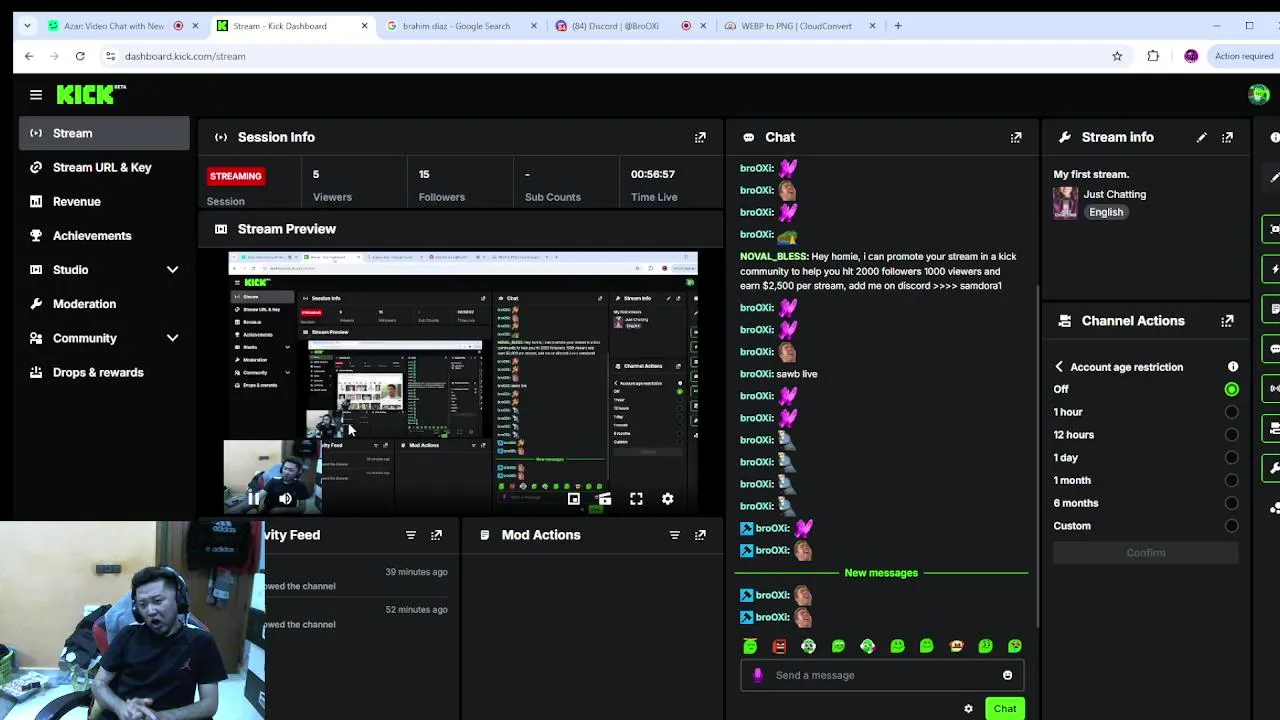Open Stream URL & Key page

coord(104,167)
